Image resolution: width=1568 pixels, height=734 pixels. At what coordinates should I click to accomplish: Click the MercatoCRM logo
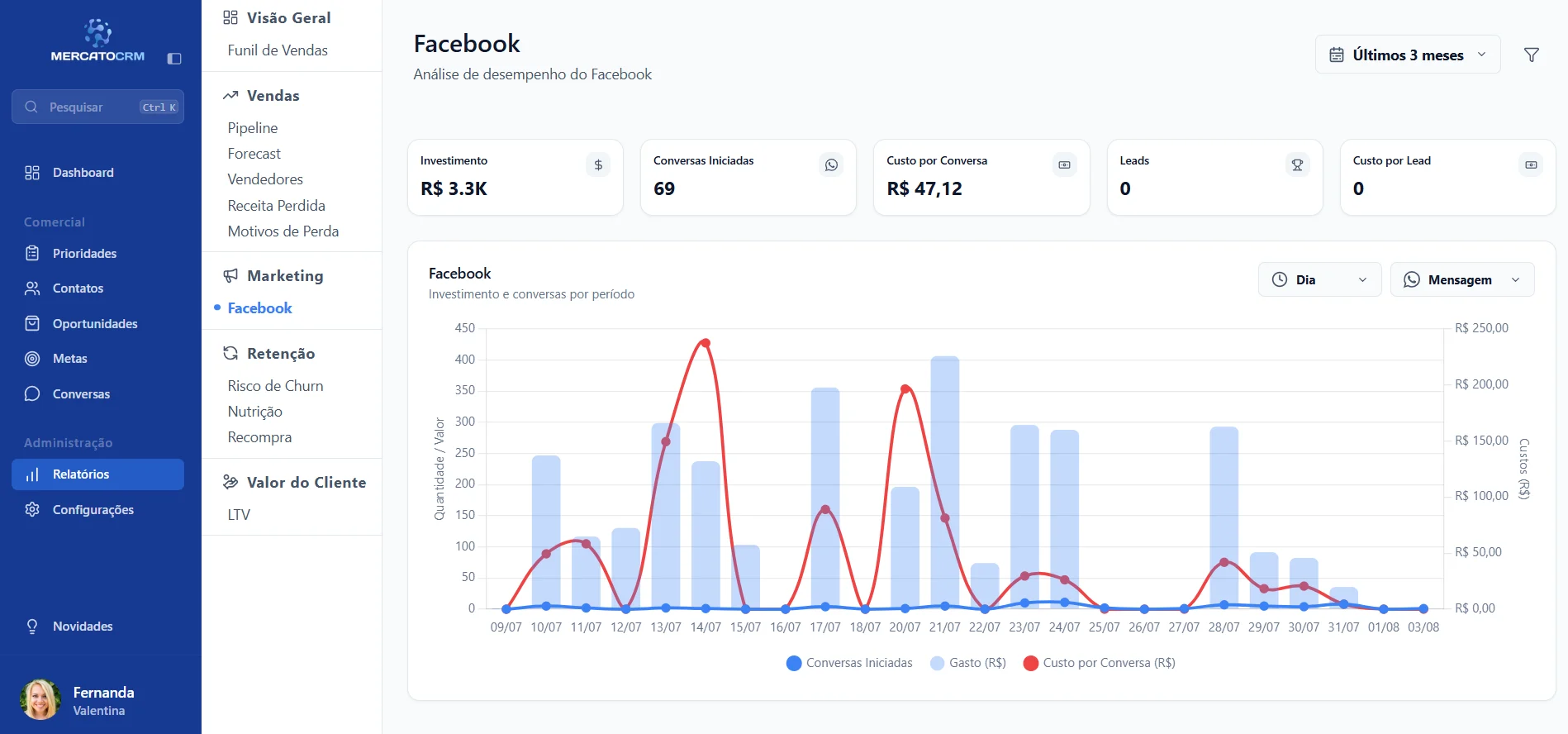coord(97,41)
